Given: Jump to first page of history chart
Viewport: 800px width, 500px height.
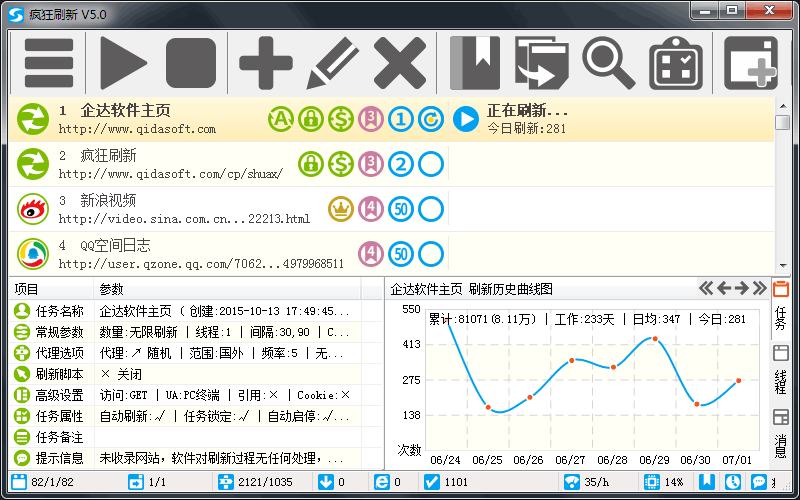Looking at the screenshot, I should 706,288.
